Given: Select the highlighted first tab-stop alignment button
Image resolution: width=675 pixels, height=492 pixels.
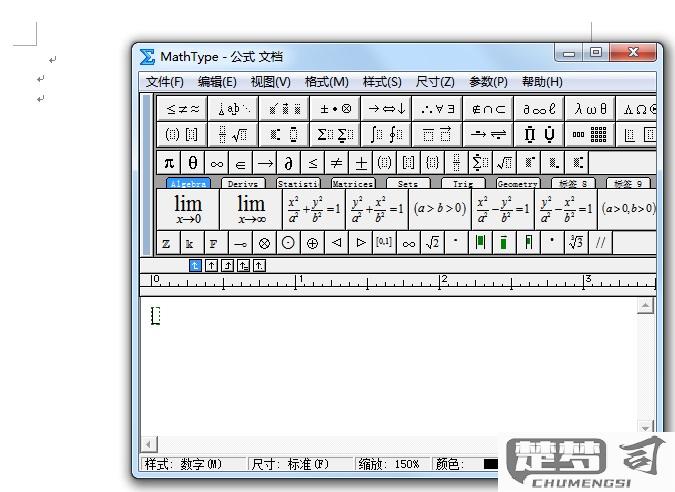Looking at the screenshot, I should (x=195, y=266).
